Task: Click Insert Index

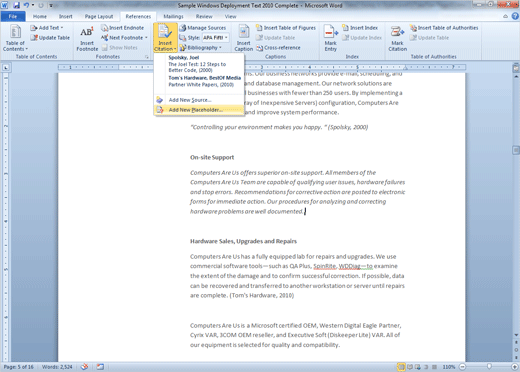Action: 360,28
